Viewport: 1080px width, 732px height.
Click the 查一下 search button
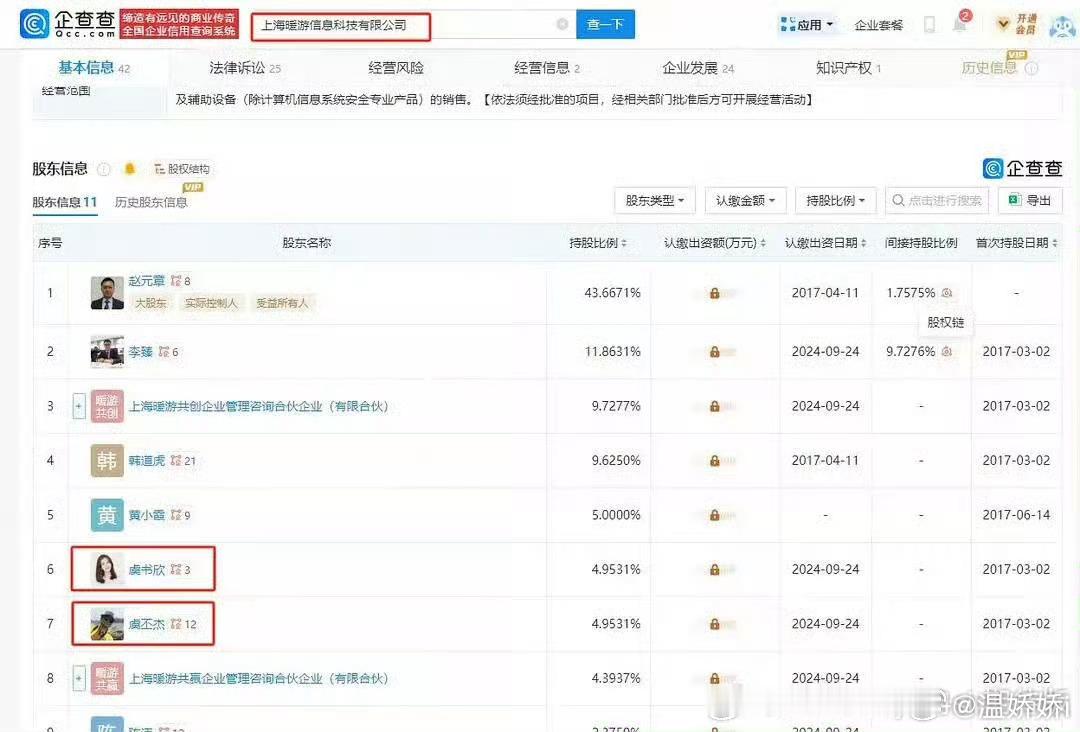point(605,25)
